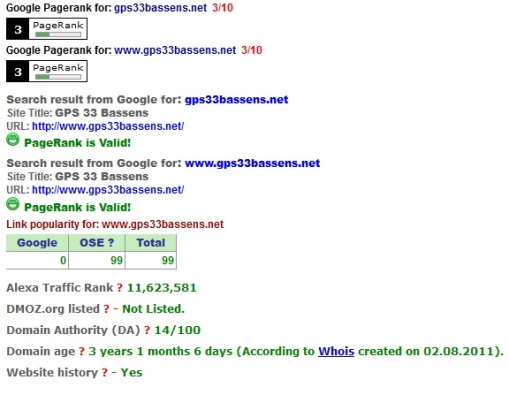Image resolution: width=509 pixels, height=395 pixels.
Task: Click the Website history Yes value
Action: 131,373
